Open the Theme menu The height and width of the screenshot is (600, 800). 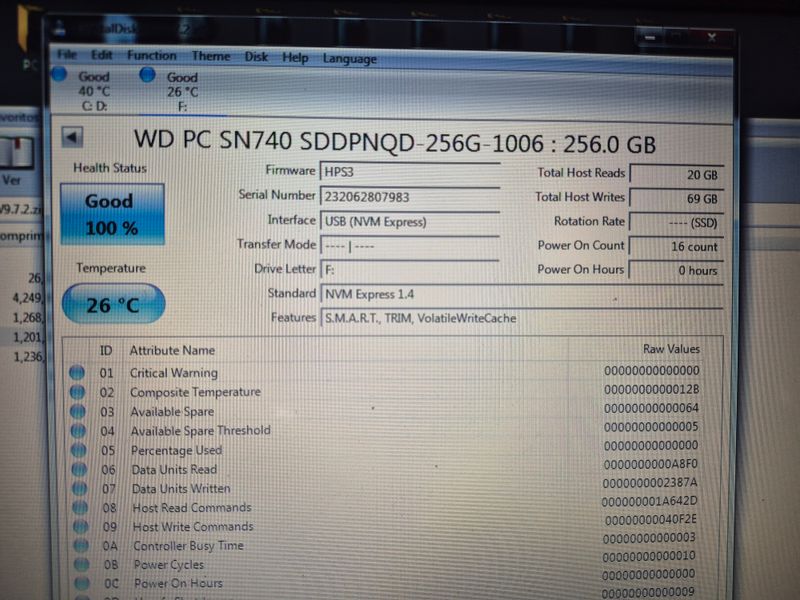pos(211,56)
